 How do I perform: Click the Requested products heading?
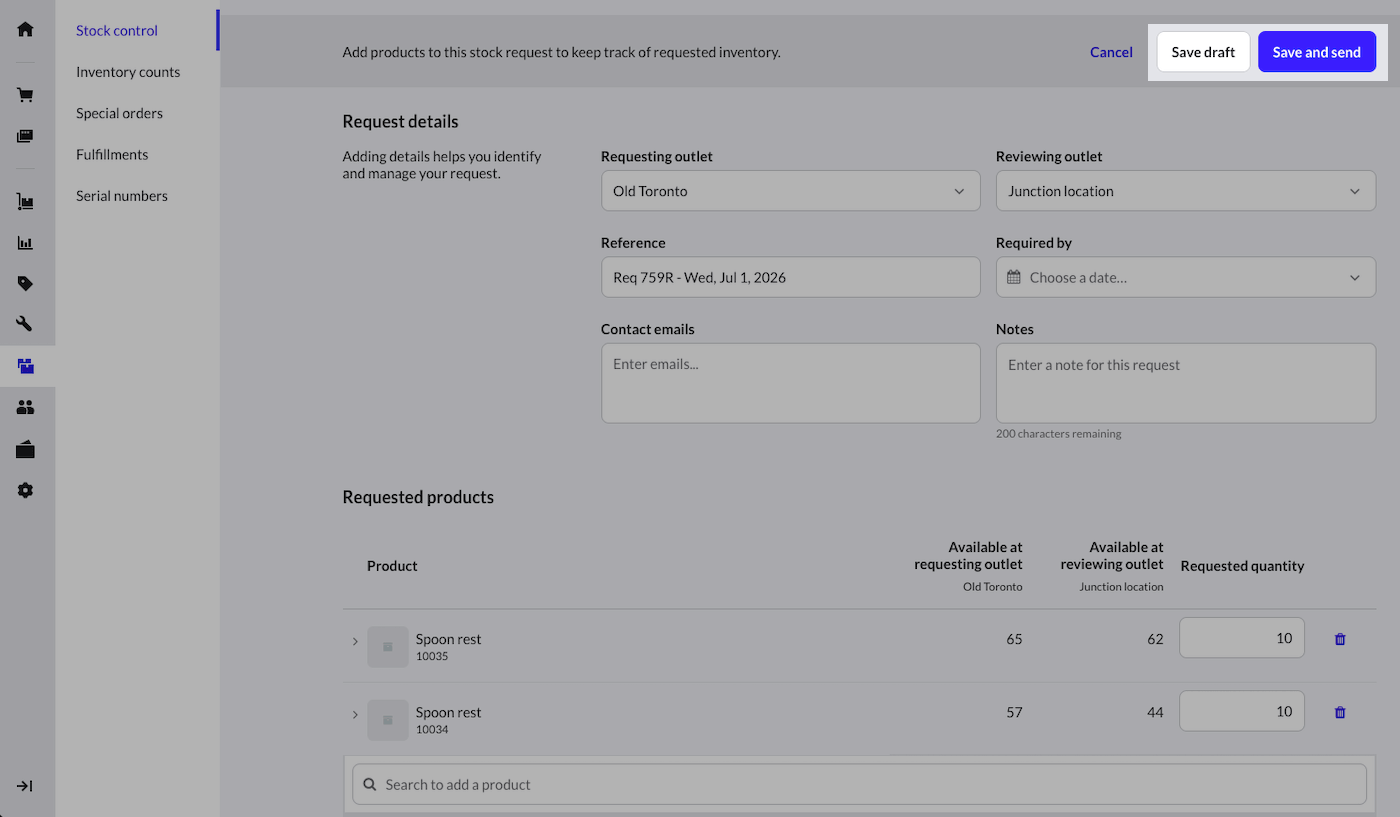pyautogui.click(x=418, y=497)
